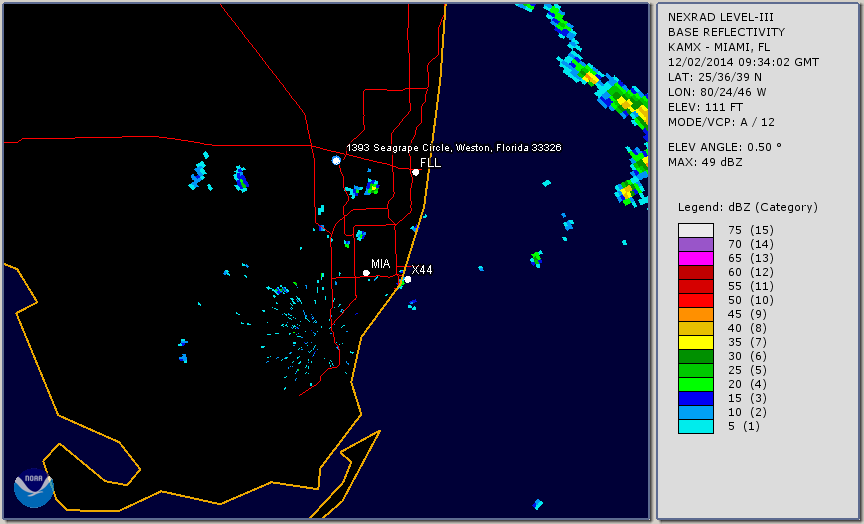Click the '12/02/2014 09:34:02 GMT' timestamp
864x524 pixels.
coord(743,62)
